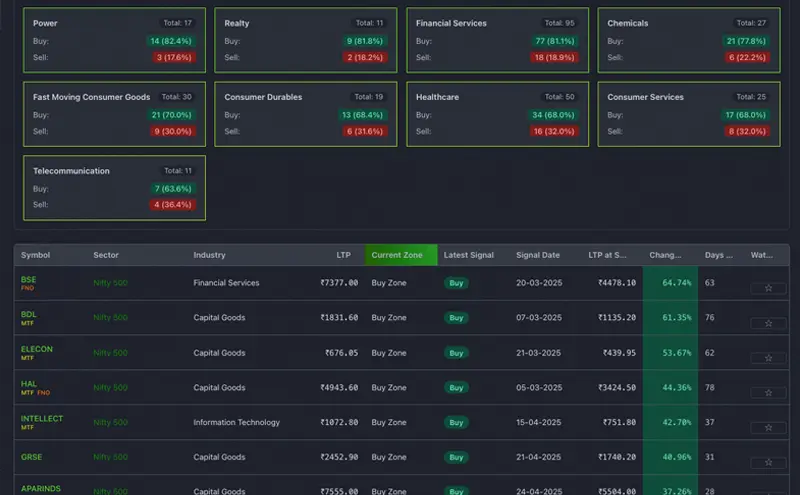Open the GRSE symbol link
This screenshot has width=800, height=495.
tap(32, 457)
